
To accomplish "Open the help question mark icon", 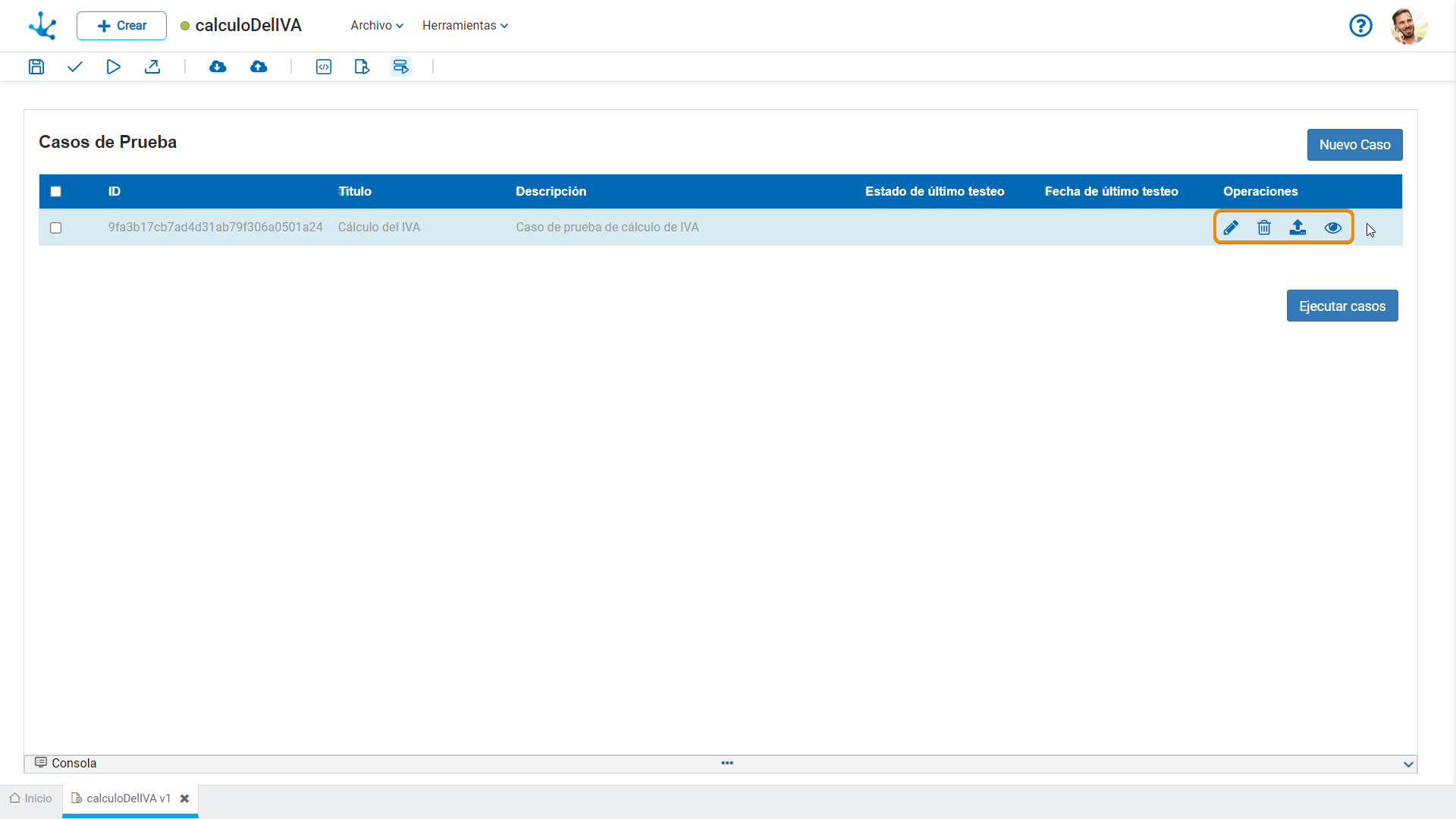I will [x=1360, y=26].
